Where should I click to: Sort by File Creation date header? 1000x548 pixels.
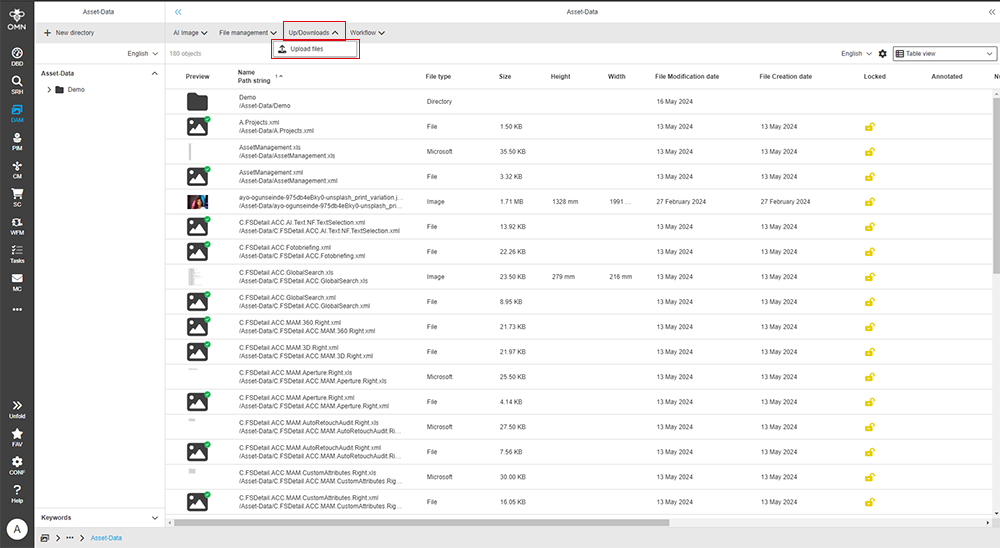[786, 77]
